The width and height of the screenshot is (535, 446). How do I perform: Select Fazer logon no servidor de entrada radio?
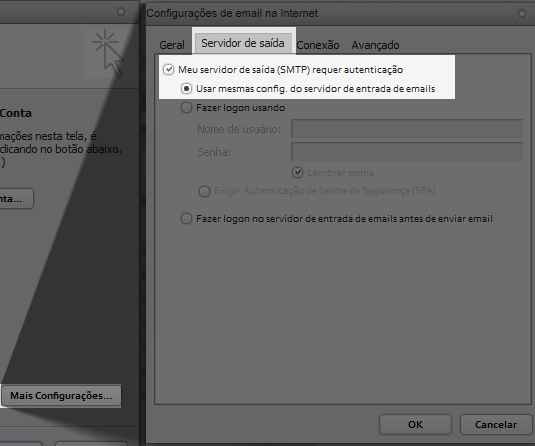186,218
